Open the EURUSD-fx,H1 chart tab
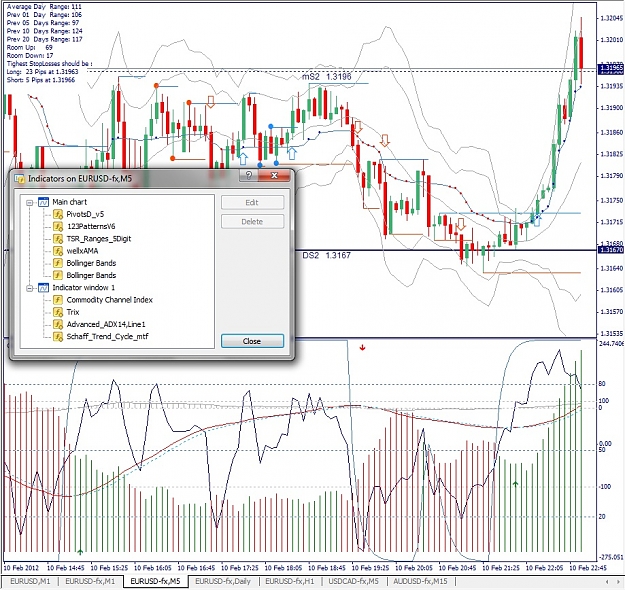This screenshot has width=625, height=590. tap(290, 581)
